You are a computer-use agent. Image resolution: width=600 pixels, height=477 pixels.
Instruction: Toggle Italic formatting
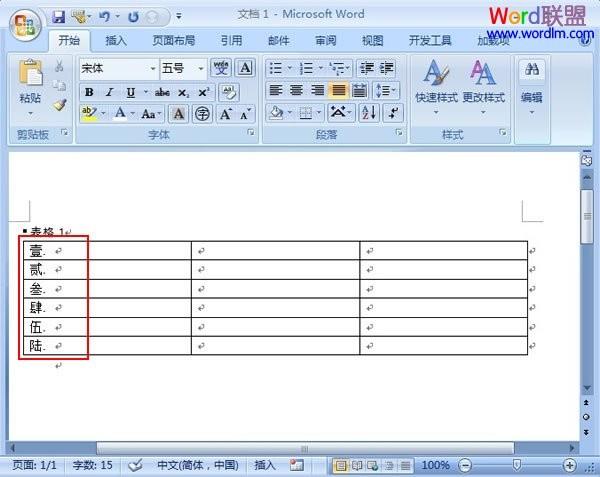(x=109, y=92)
